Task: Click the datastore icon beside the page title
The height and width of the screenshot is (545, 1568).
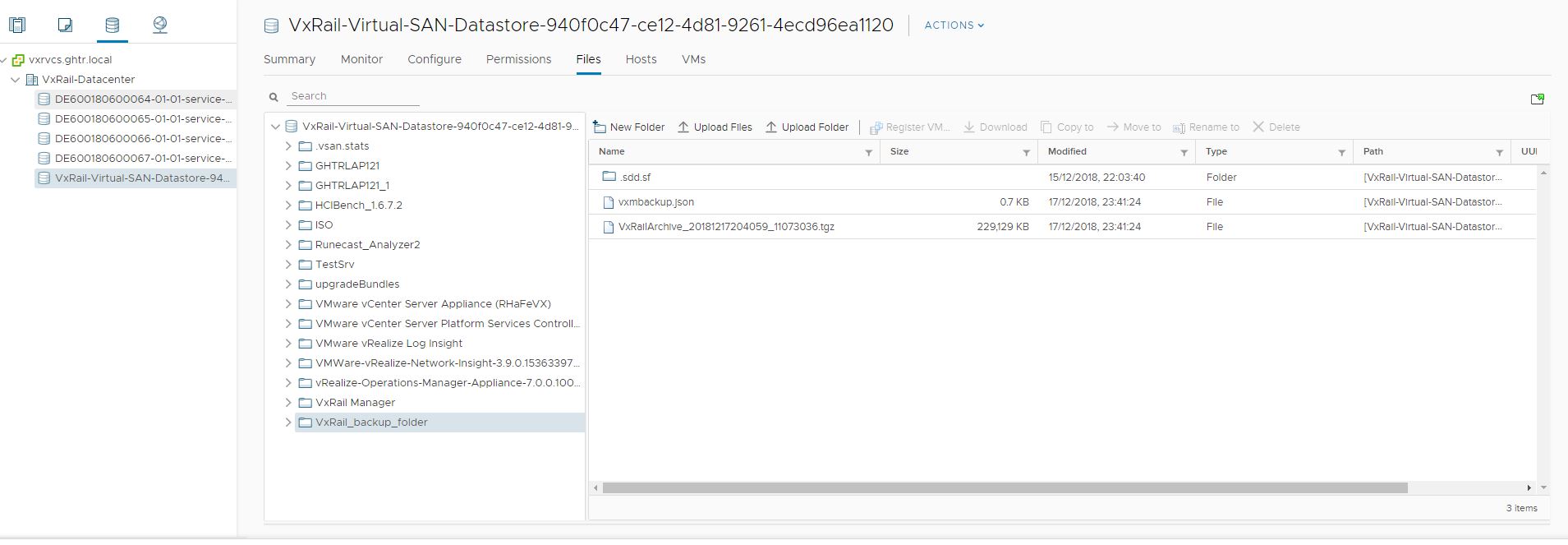Action: (271, 25)
